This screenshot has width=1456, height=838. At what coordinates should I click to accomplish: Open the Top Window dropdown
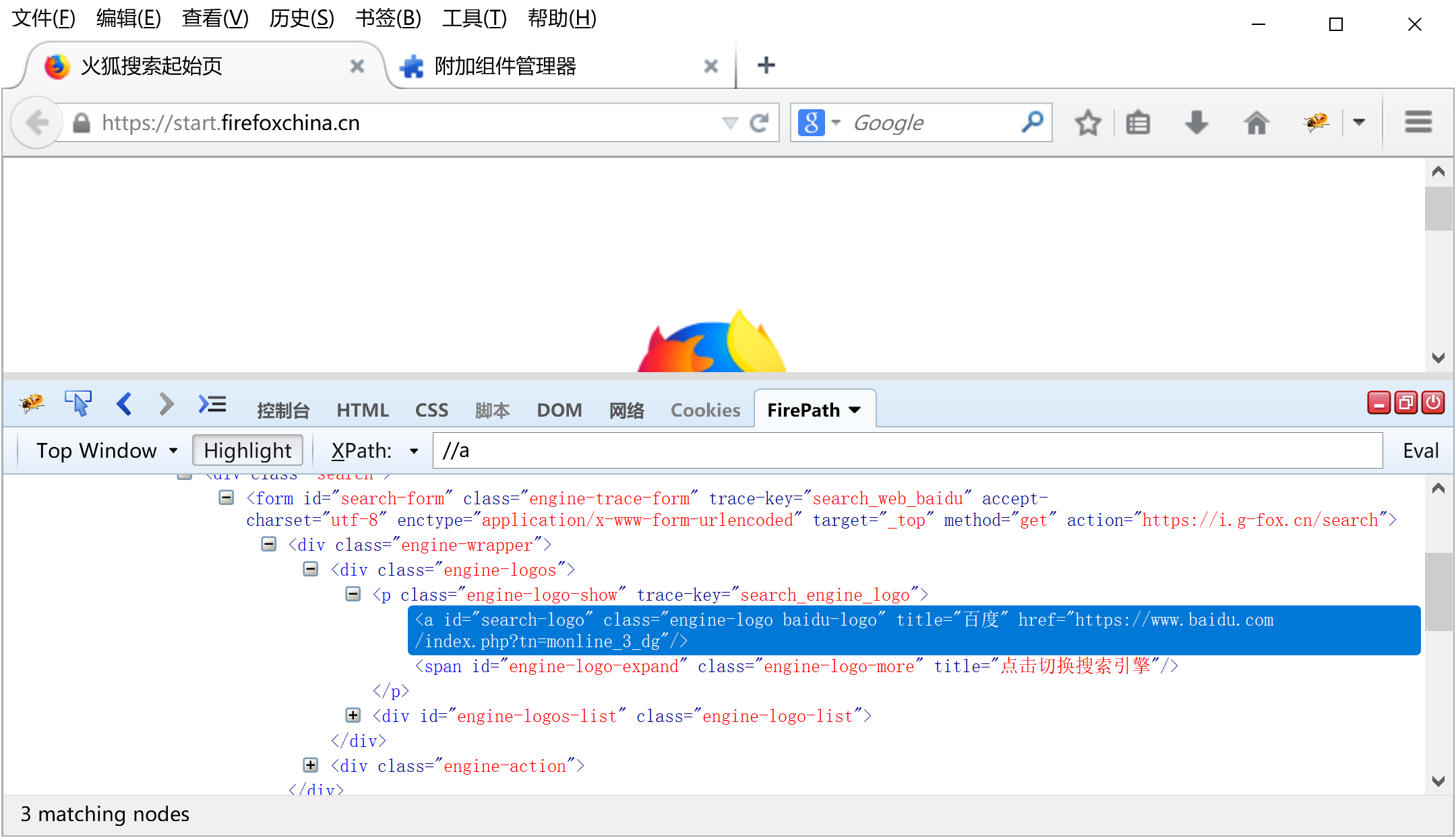[106, 450]
